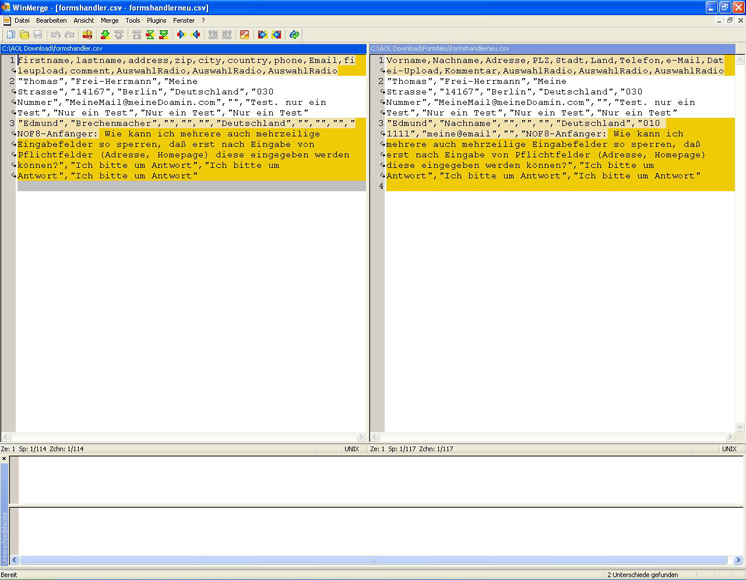Copy difference to right pane
The height and width of the screenshot is (580, 746).
182,35
